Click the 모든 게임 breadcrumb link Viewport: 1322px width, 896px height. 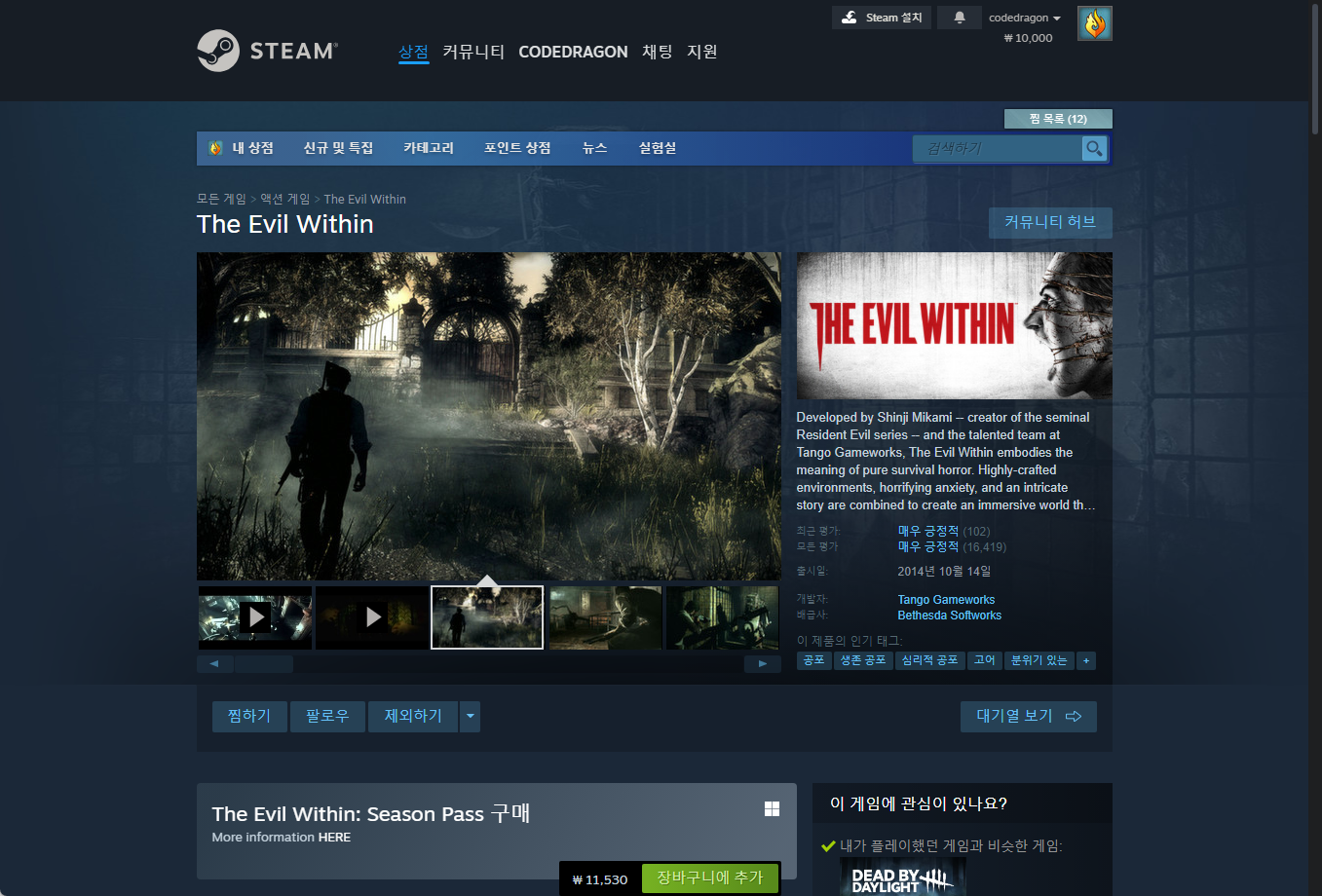pyautogui.click(x=221, y=199)
